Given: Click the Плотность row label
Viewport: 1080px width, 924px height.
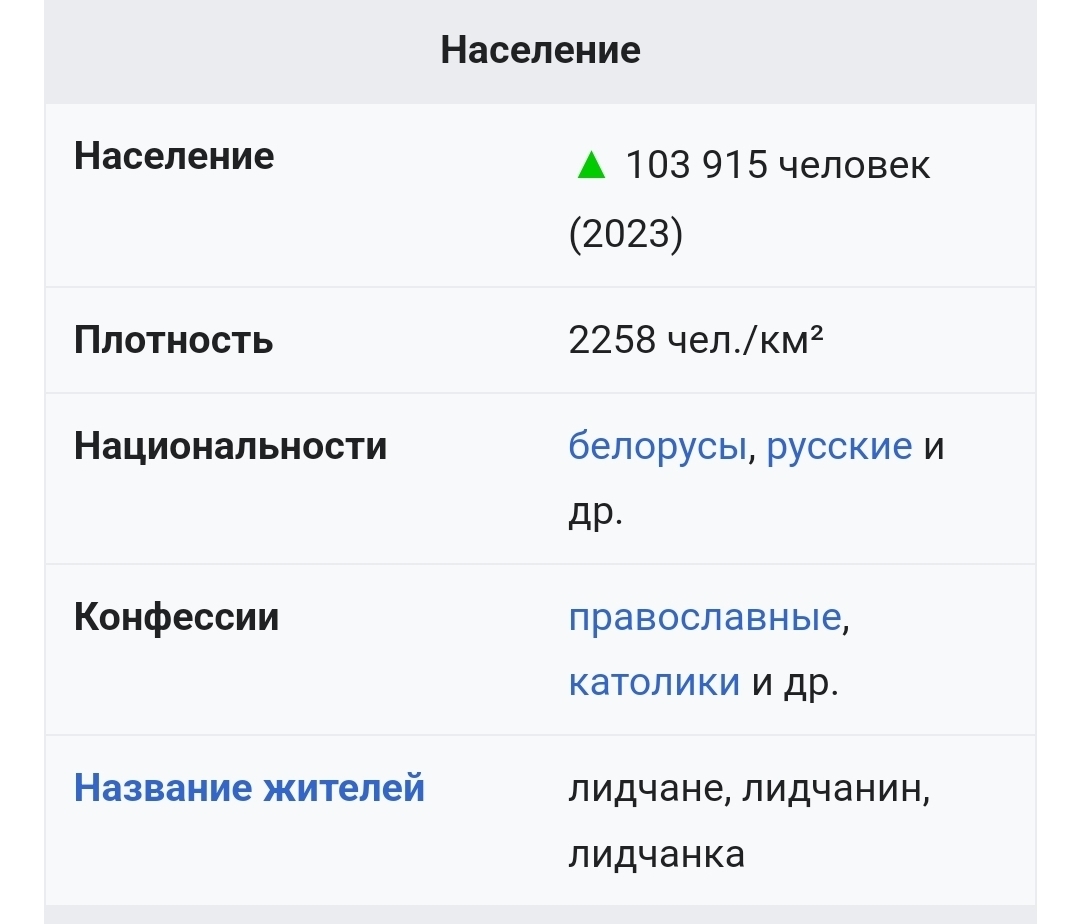Looking at the screenshot, I should tap(173, 341).
